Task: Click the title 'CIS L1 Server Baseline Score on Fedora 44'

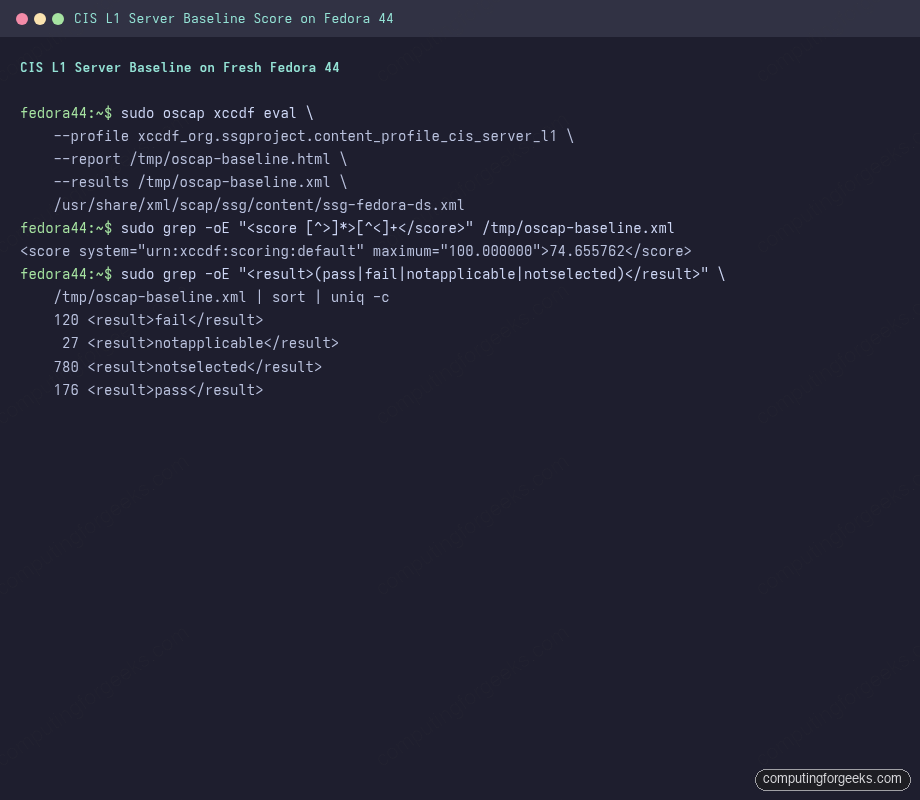Action: pyautogui.click(x=234, y=19)
